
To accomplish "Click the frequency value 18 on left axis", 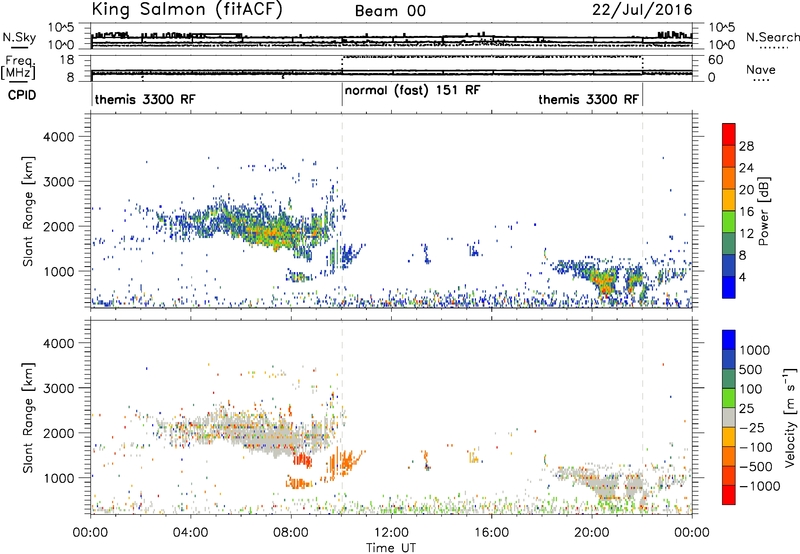I will 67,60.
